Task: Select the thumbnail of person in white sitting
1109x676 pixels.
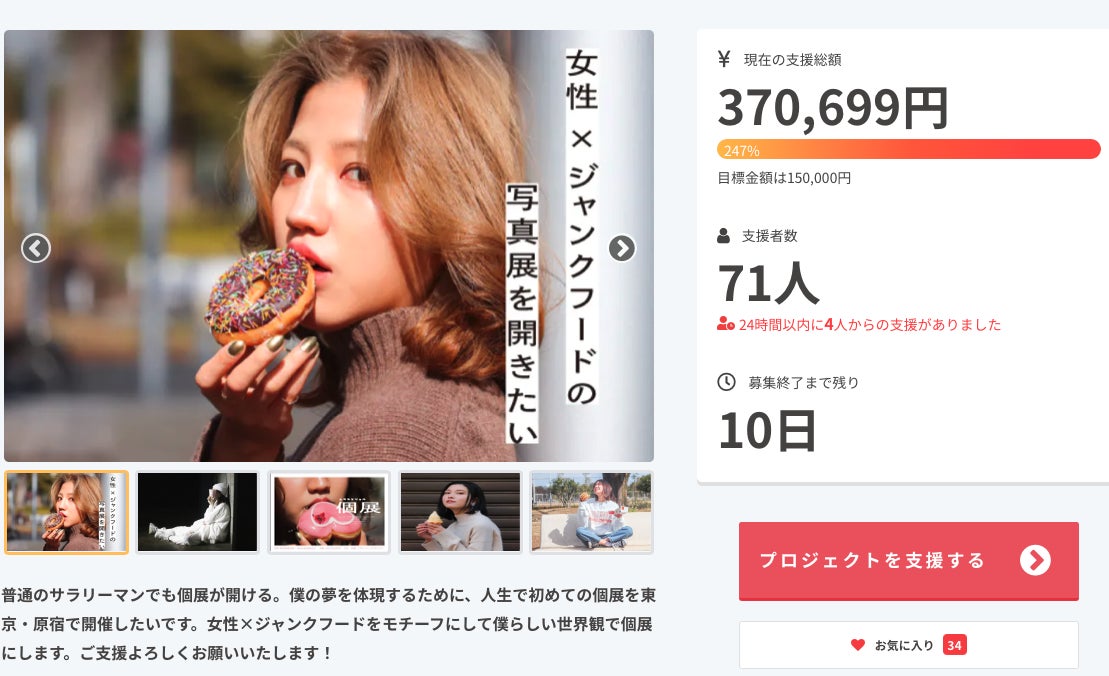Action: tap(197, 512)
